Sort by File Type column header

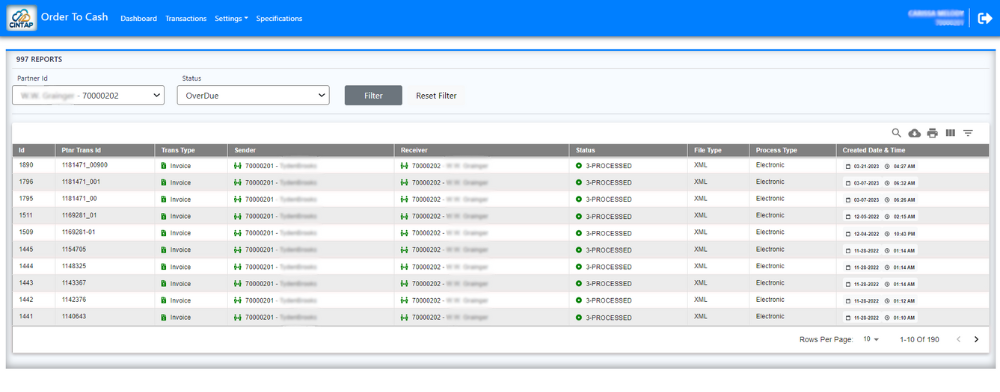click(708, 150)
